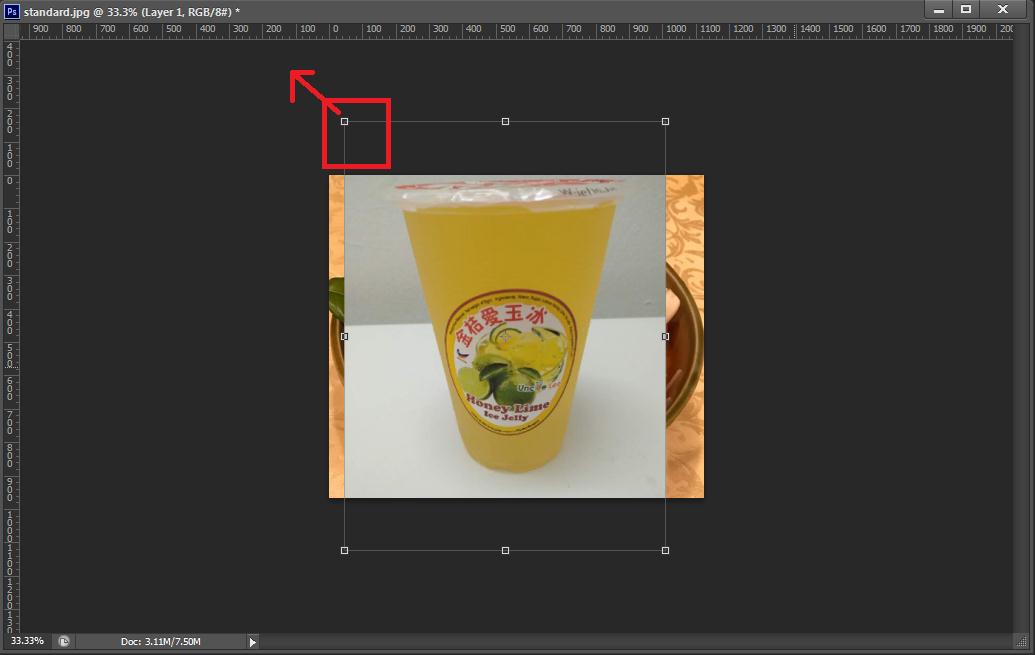
Task: Click the 1000 mark on horizontal ruler
Action: pos(677,30)
